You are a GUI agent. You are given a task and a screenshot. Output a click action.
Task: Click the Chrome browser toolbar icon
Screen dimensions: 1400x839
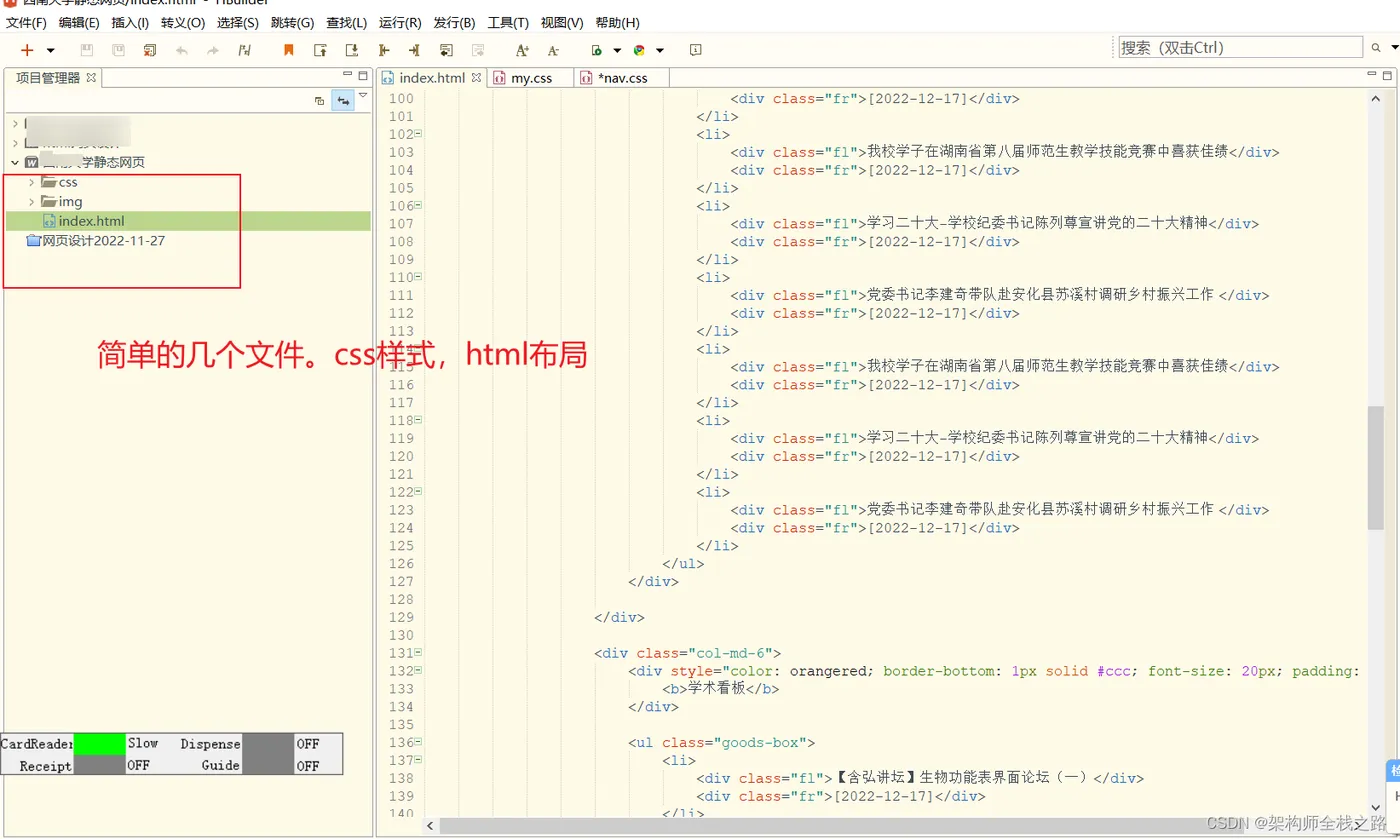[x=640, y=50]
